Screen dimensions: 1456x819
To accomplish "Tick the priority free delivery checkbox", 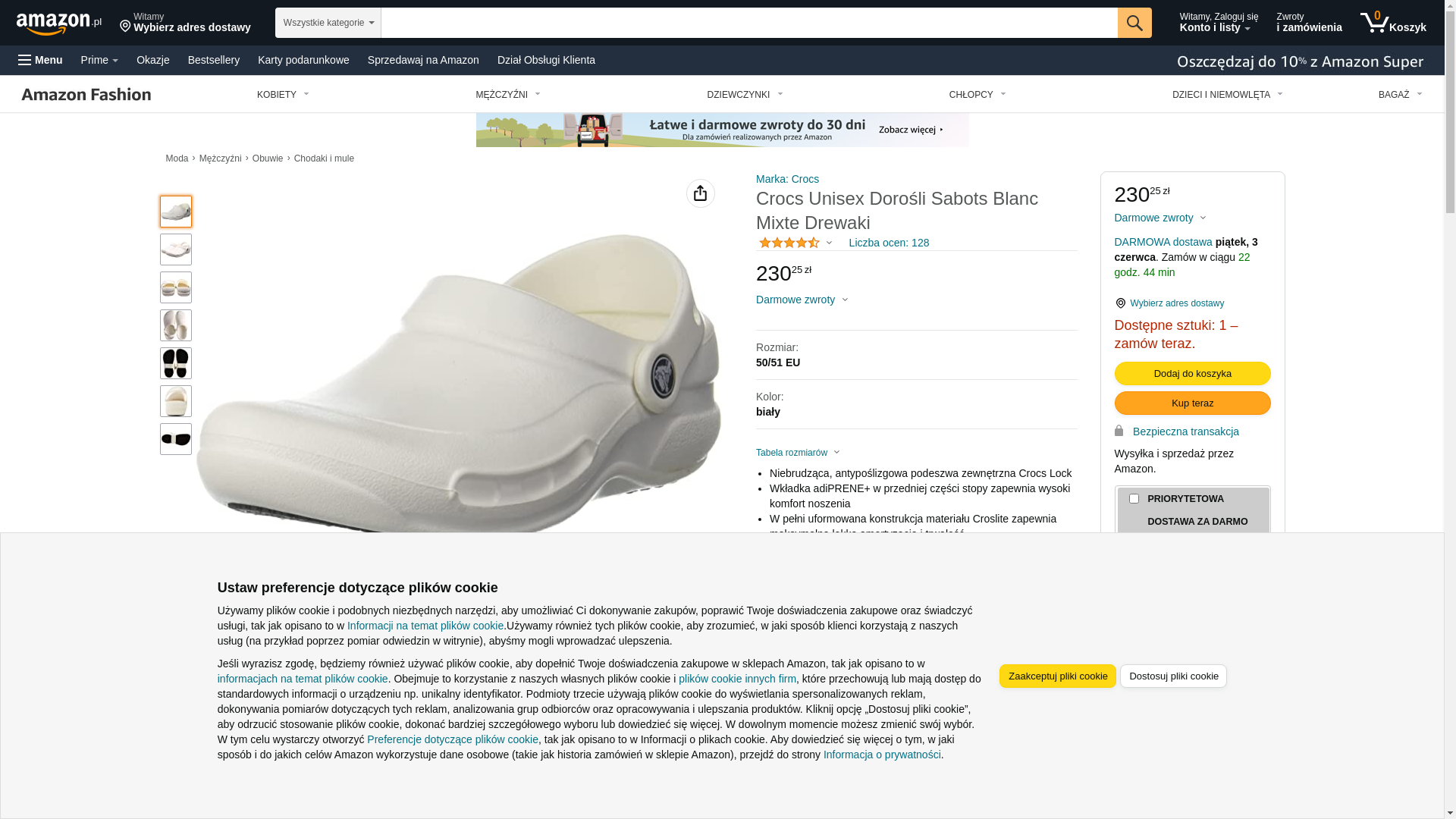I will (x=1134, y=499).
